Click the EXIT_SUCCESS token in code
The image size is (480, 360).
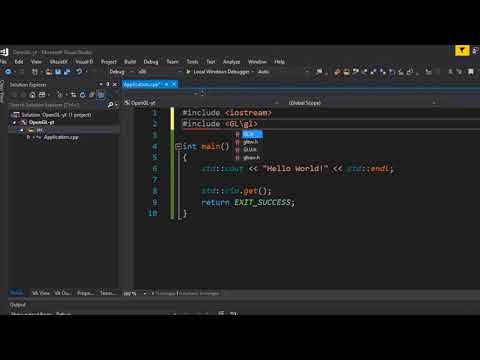tap(262, 202)
